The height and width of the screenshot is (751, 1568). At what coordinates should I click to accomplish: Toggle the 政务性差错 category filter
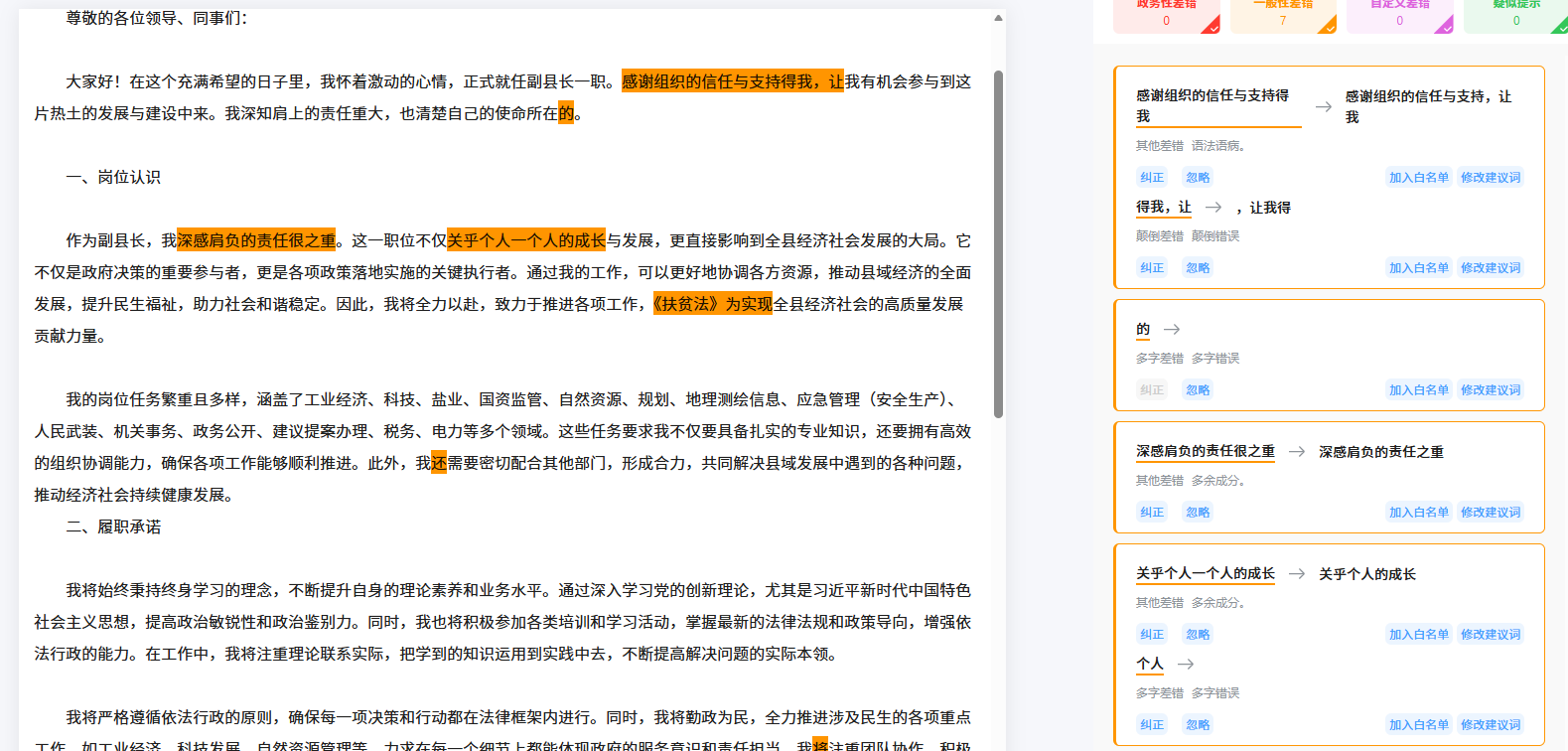point(1166,14)
